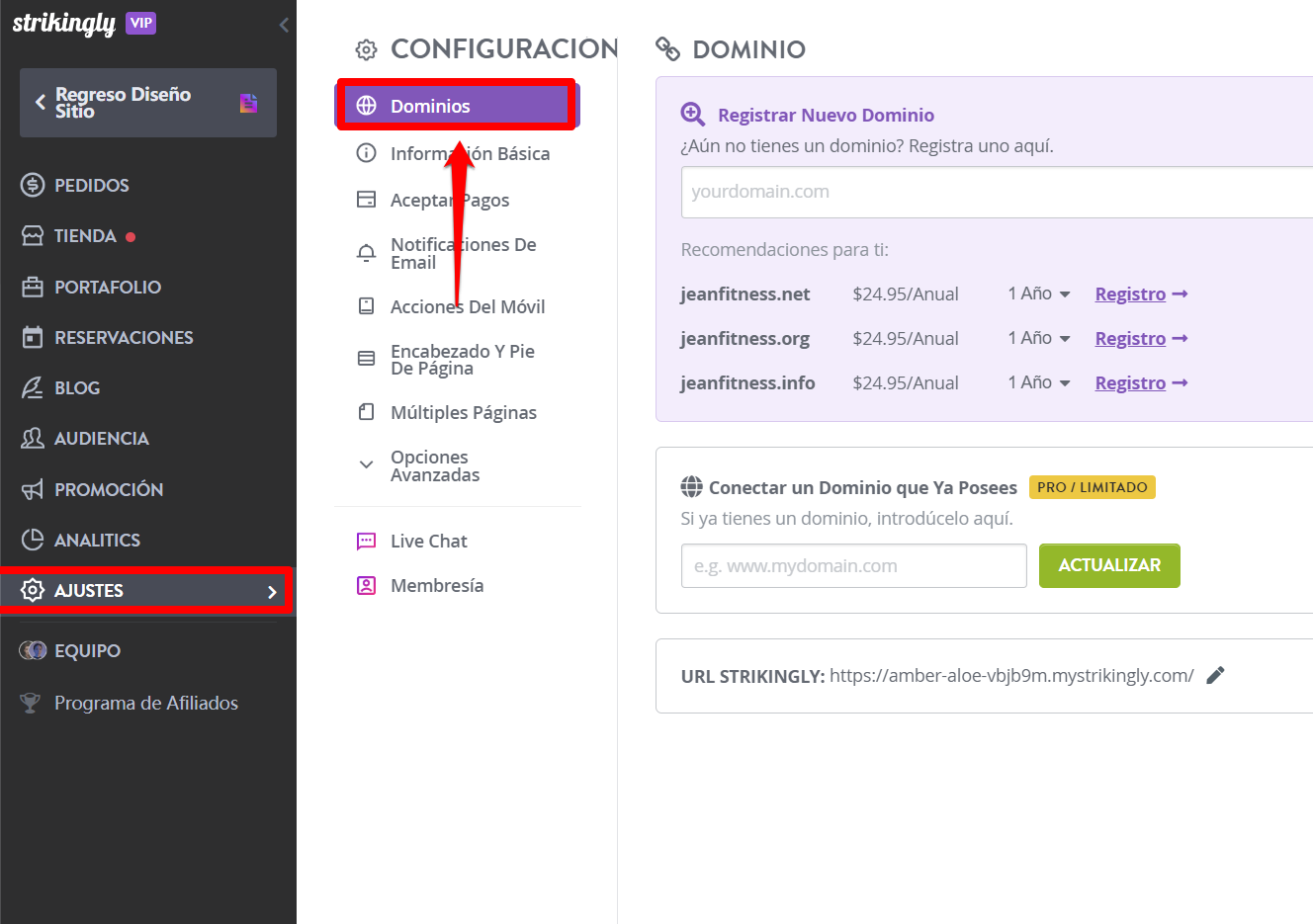Edit Strikingly URL with pencil icon
1313x924 pixels.
[1216, 675]
